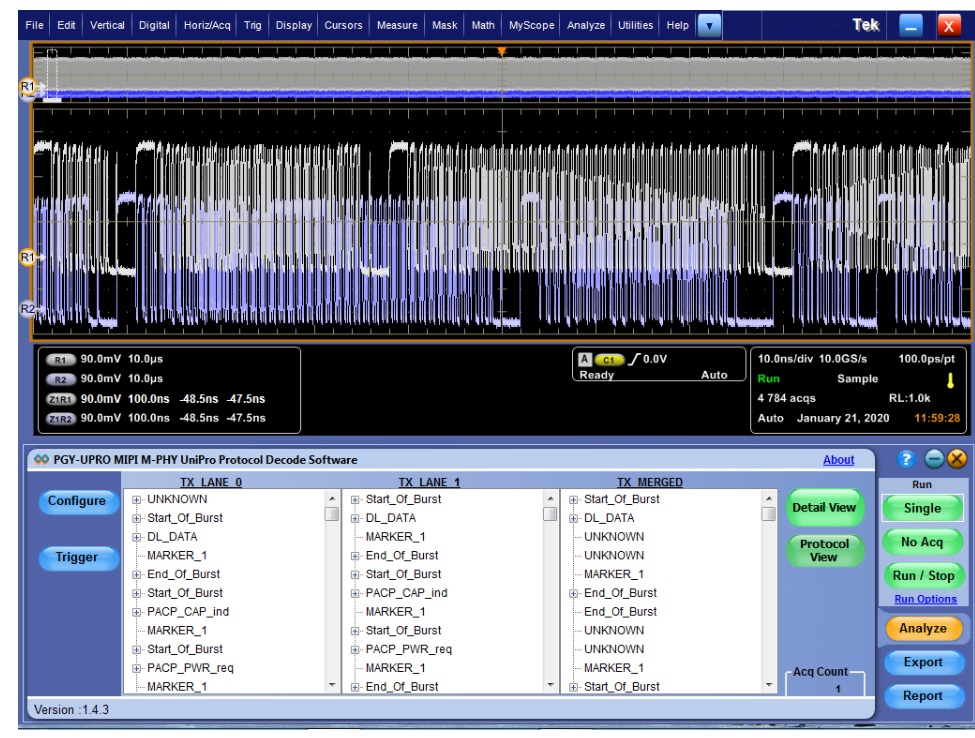
Task: Click the Trigger button
Action: (77, 557)
